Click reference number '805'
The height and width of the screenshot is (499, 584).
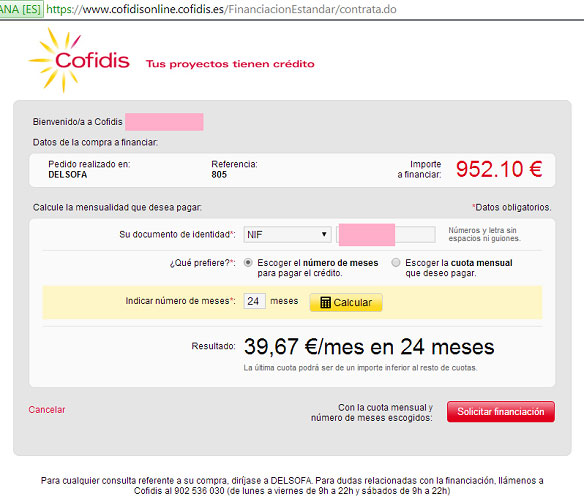pyautogui.click(x=219, y=175)
